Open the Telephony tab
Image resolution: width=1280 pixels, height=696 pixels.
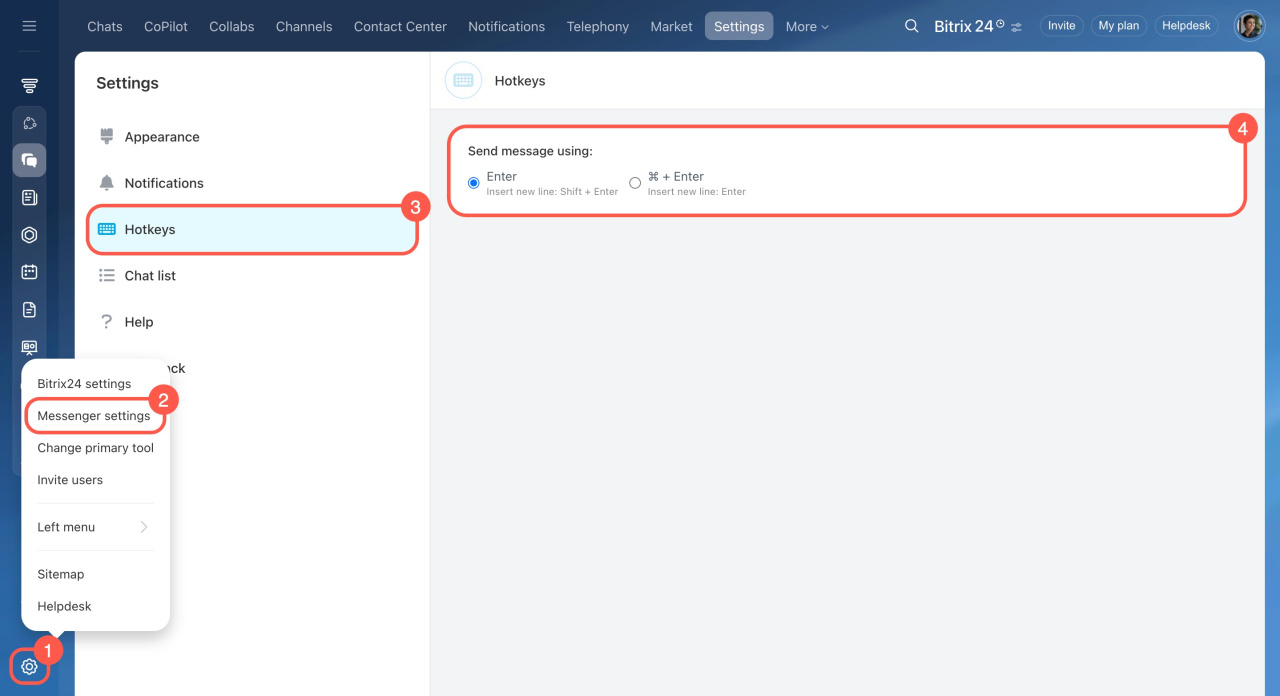tap(597, 27)
